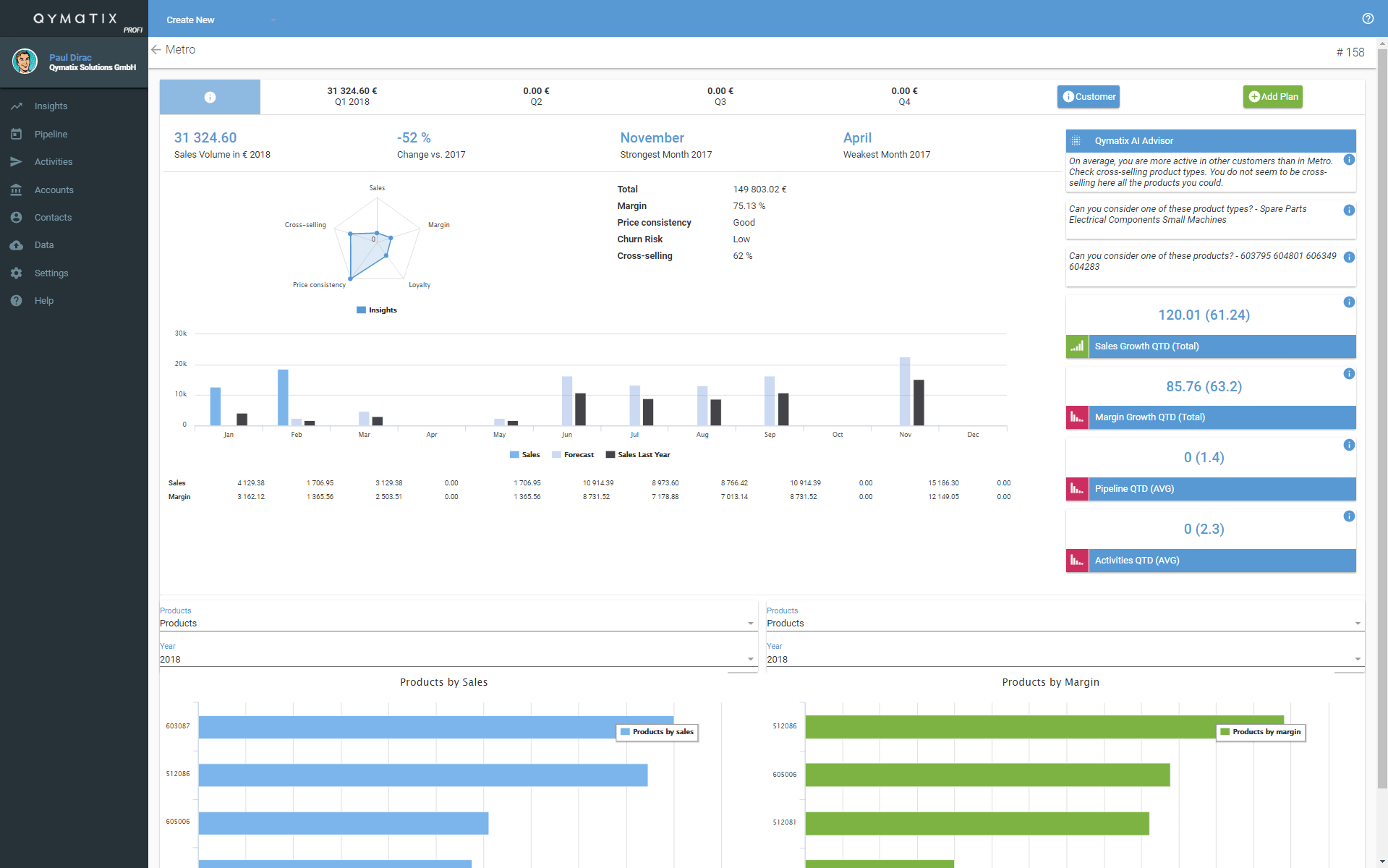Click the green Add Plan button
Viewport: 1388px width, 868px height.
coord(1273,97)
